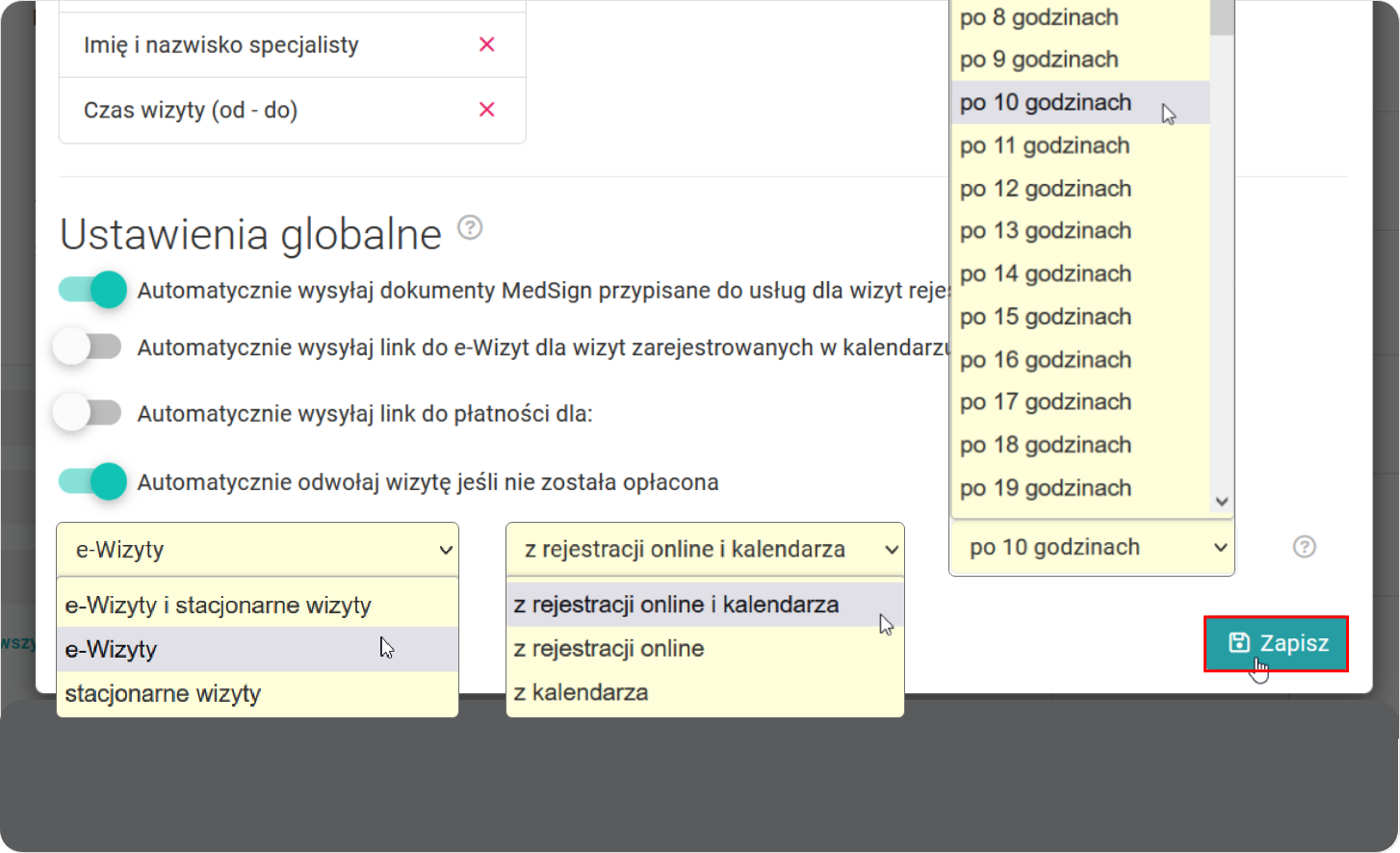Click the Zapisz save button
Screen dimensions: 1400x853
[x=1276, y=643]
